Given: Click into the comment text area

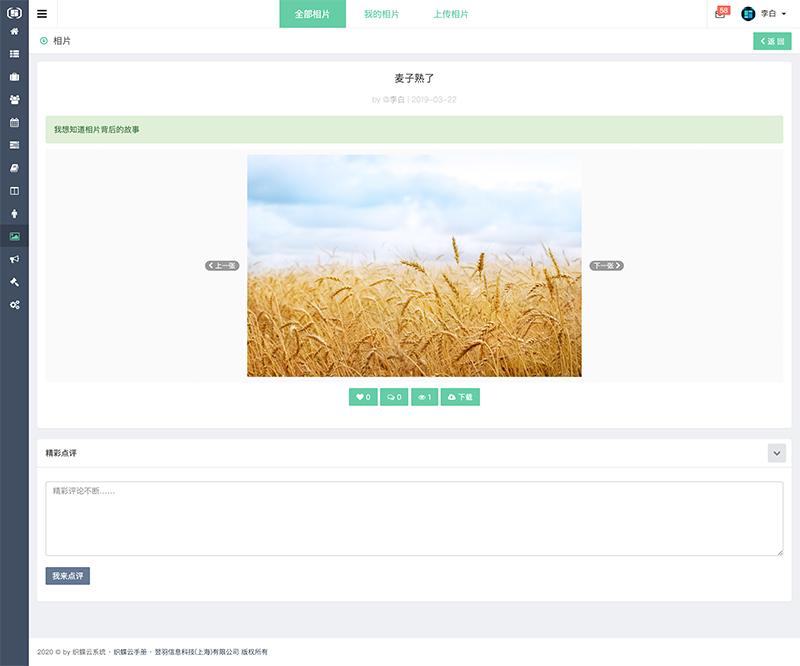Looking at the screenshot, I should coord(414,518).
